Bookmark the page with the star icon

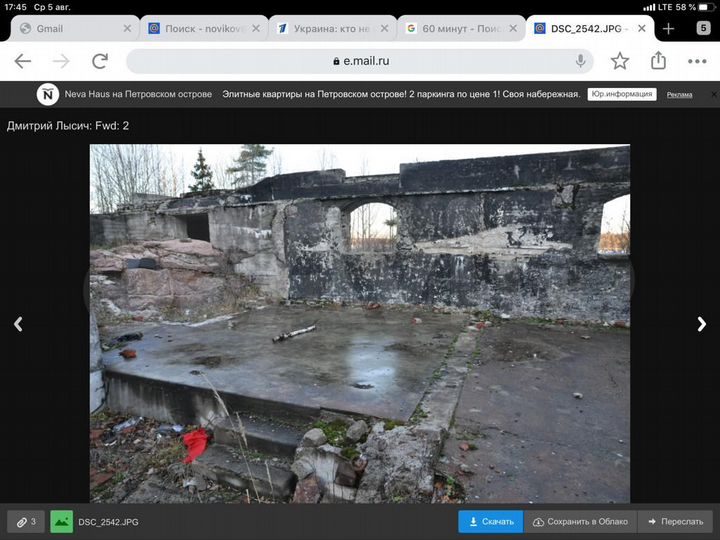tap(619, 61)
